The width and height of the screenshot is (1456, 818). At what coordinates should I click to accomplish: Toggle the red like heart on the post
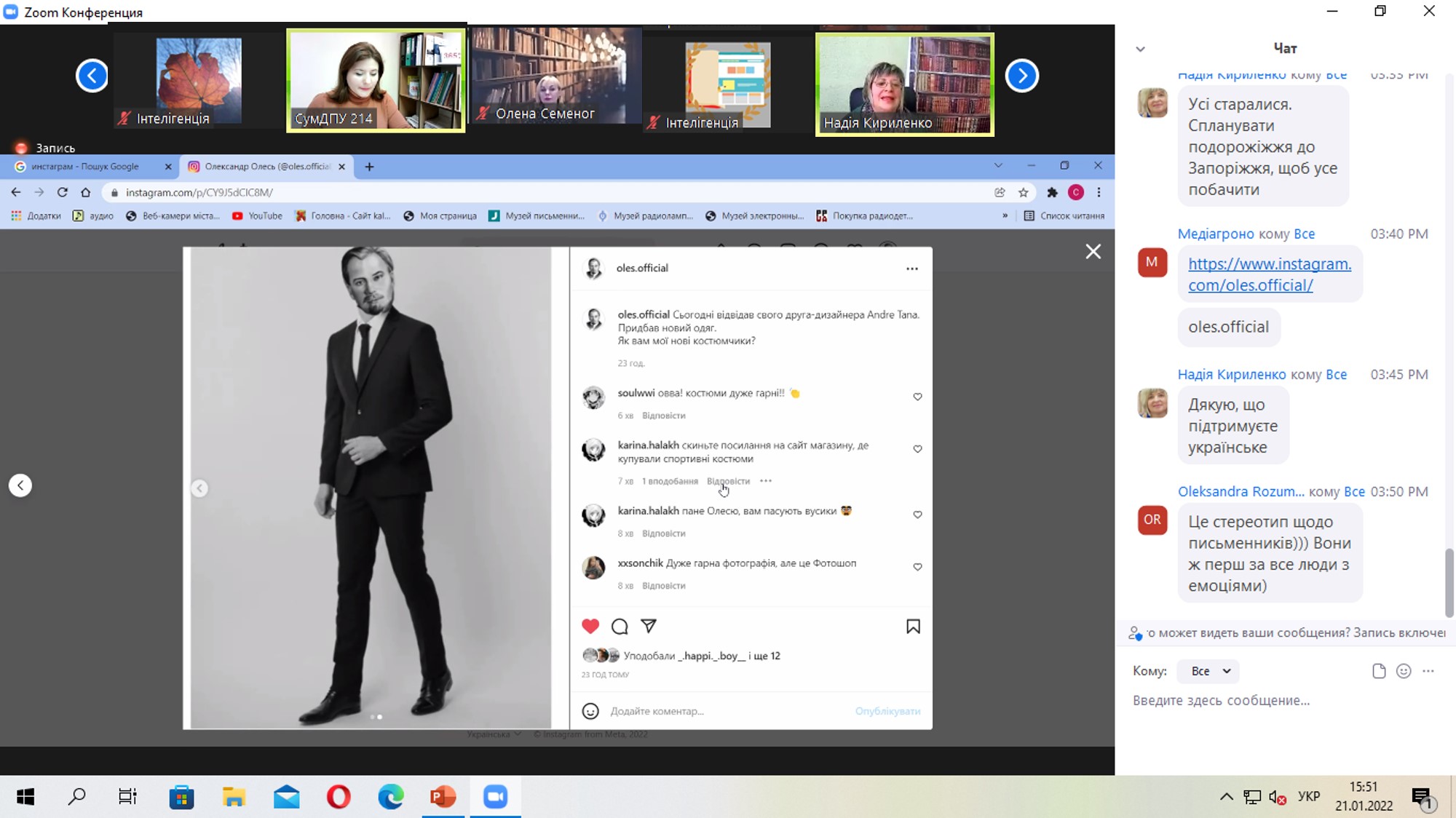point(590,626)
